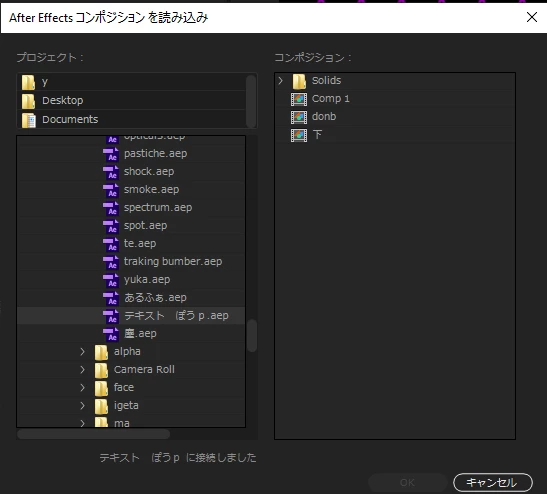
Task: Close the After Effects import dialog
Action: [x=532, y=17]
